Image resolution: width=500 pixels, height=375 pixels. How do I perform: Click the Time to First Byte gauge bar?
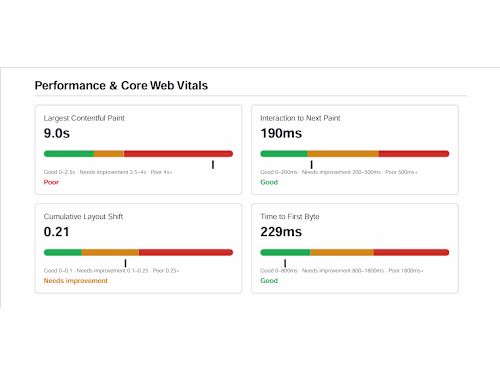[355, 252]
